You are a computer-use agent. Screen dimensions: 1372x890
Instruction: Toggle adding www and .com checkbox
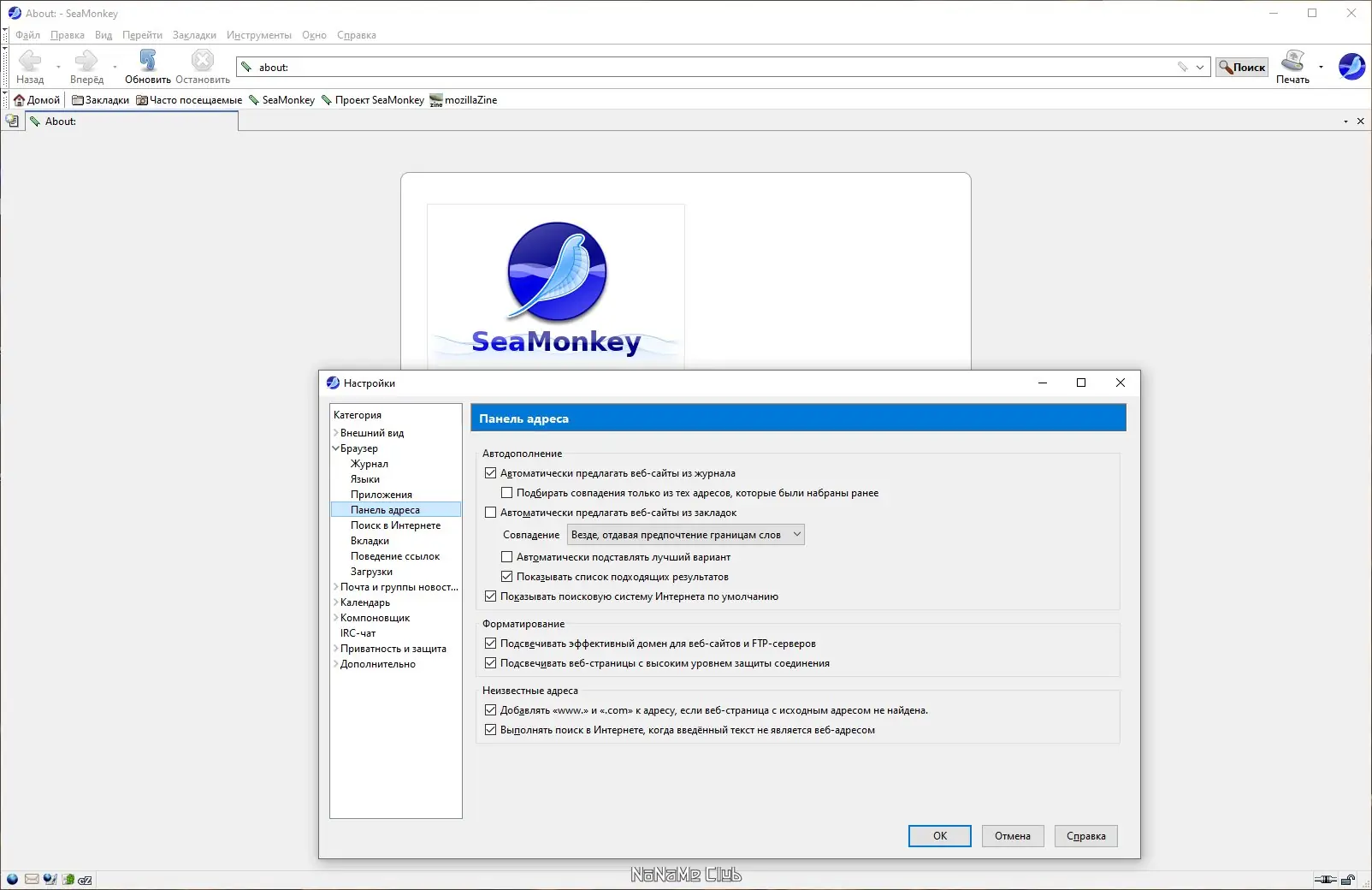pos(490,709)
